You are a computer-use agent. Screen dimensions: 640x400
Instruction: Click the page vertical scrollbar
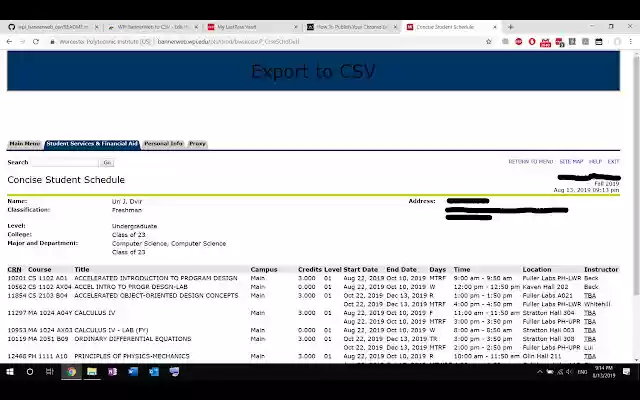(636, 176)
